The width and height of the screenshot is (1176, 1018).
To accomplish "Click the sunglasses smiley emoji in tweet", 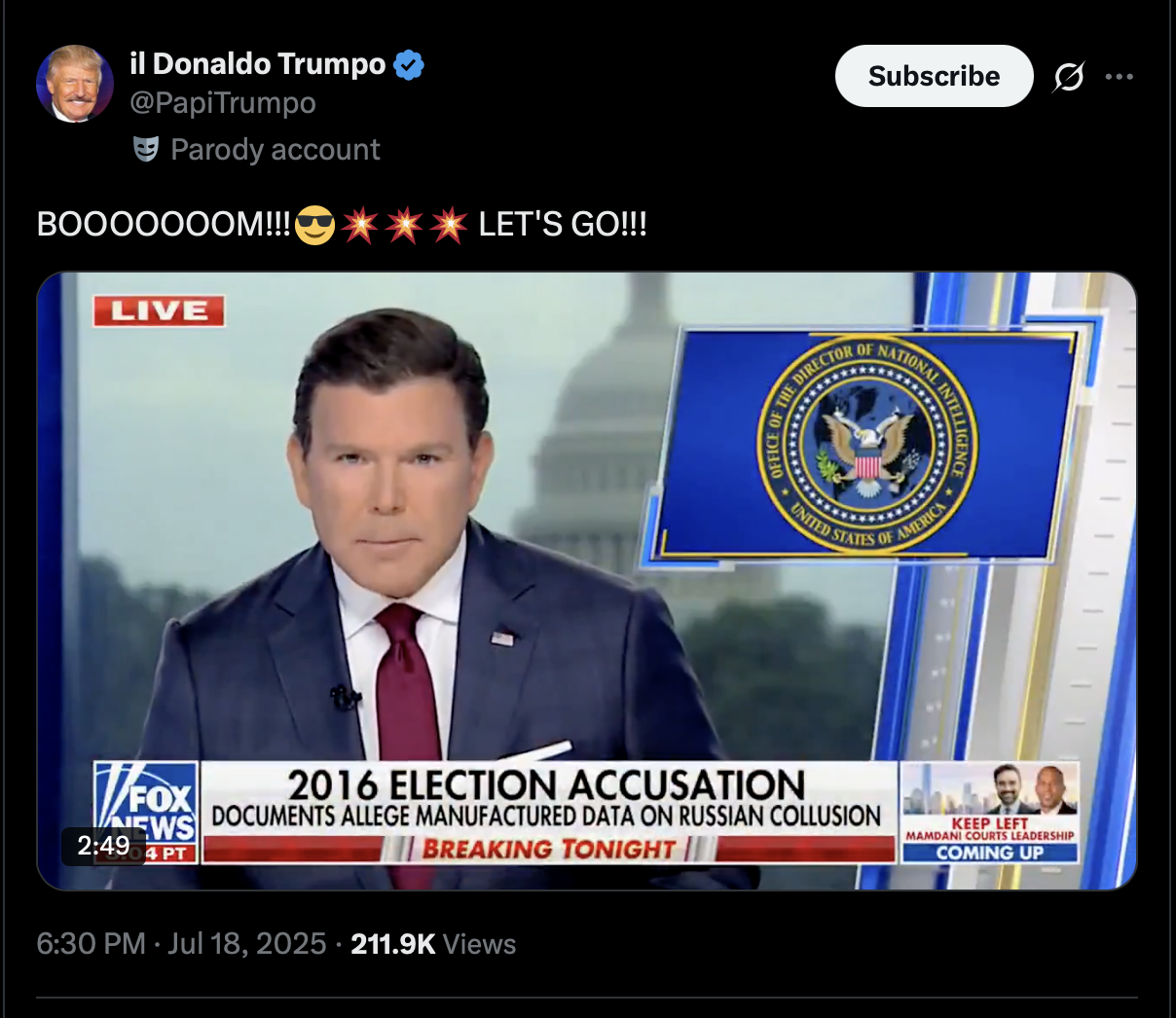I will pyautogui.click(x=314, y=225).
